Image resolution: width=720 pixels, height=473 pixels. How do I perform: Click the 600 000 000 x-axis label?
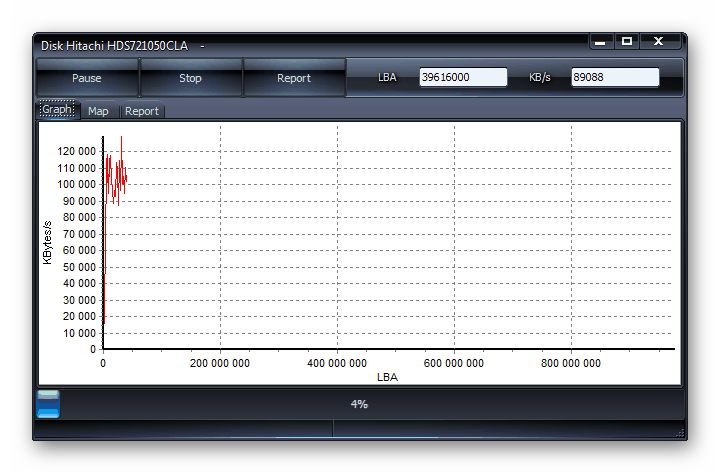point(454,363)
